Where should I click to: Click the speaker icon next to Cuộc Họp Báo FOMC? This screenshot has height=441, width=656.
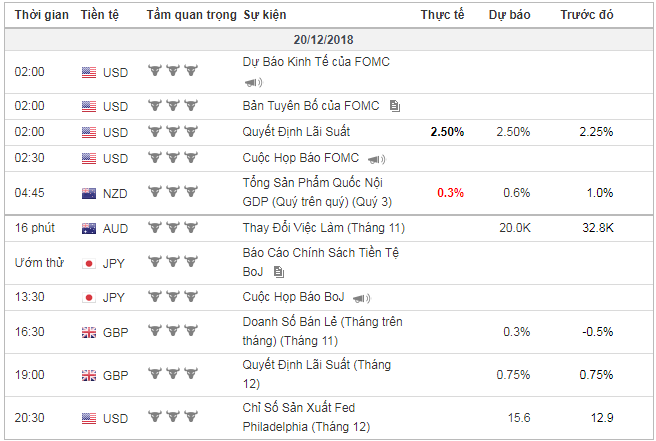click(376, 159)
